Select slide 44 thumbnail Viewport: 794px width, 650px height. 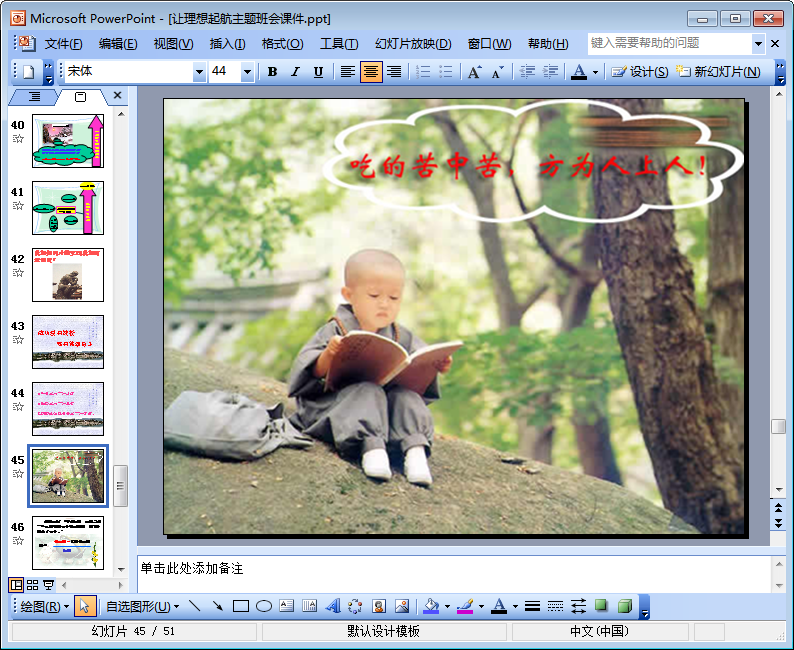click(68, 409)
